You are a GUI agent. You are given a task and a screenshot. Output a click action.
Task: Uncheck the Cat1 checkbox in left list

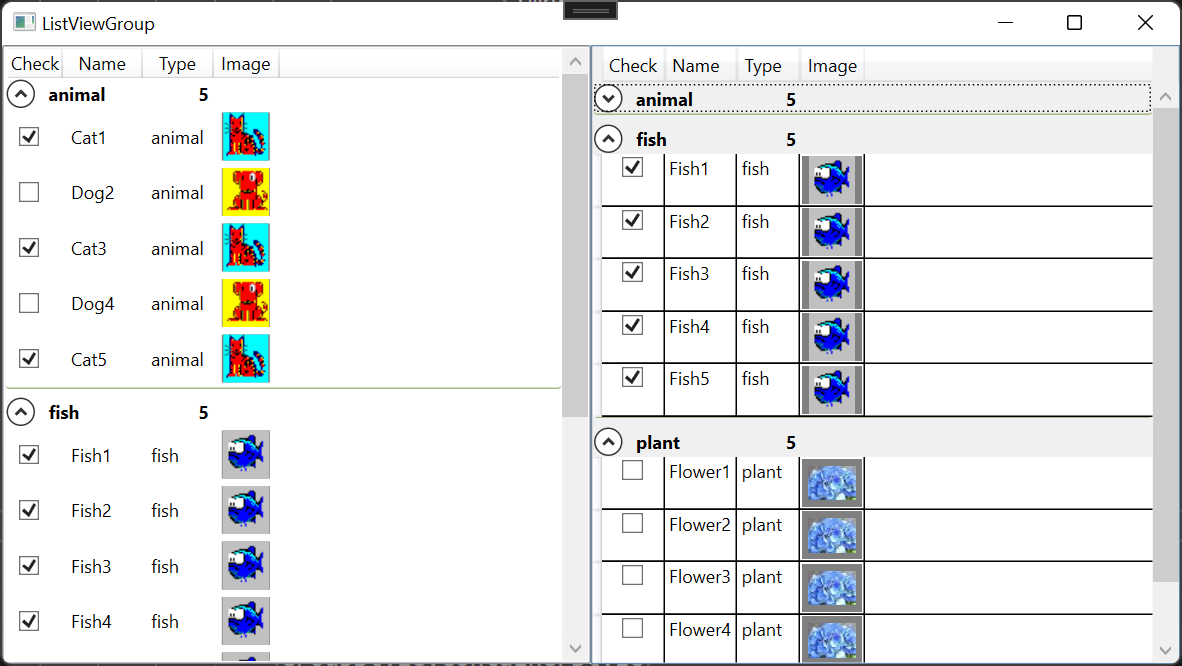click(x=29, y=137)
